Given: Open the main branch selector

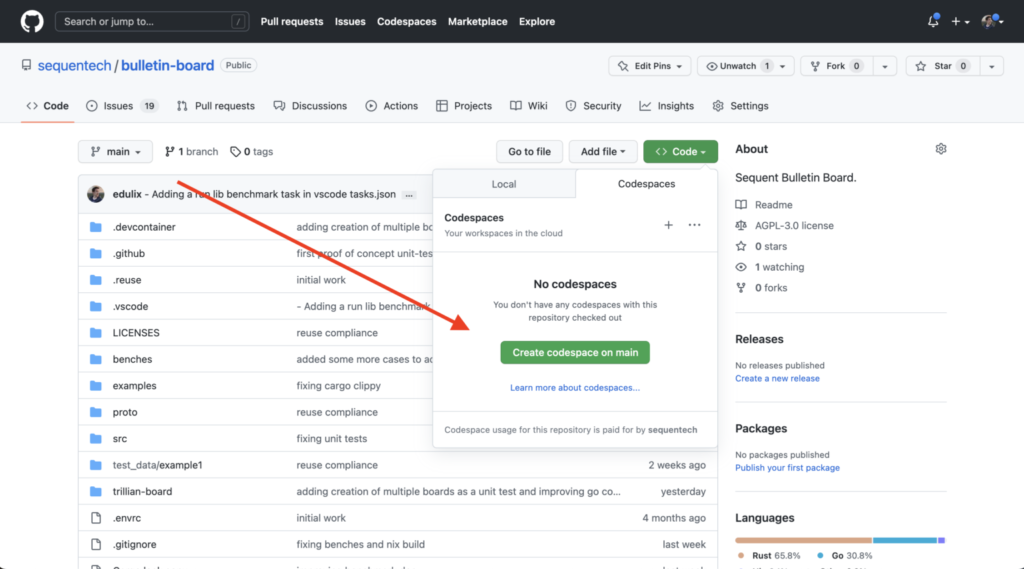Looking at the screenshot, I should click(115, 152).
